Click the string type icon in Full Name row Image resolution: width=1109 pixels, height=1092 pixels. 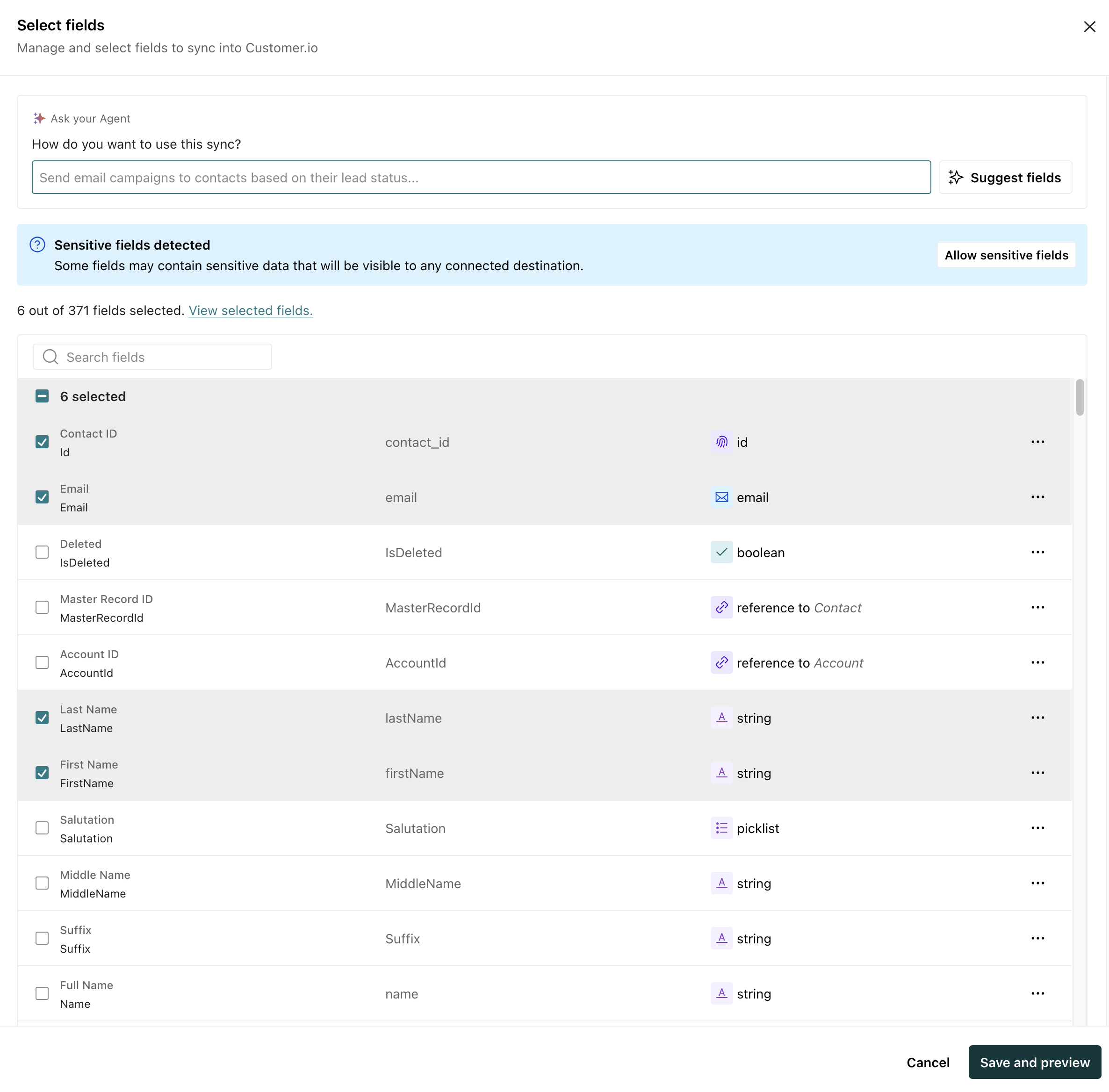721,993
